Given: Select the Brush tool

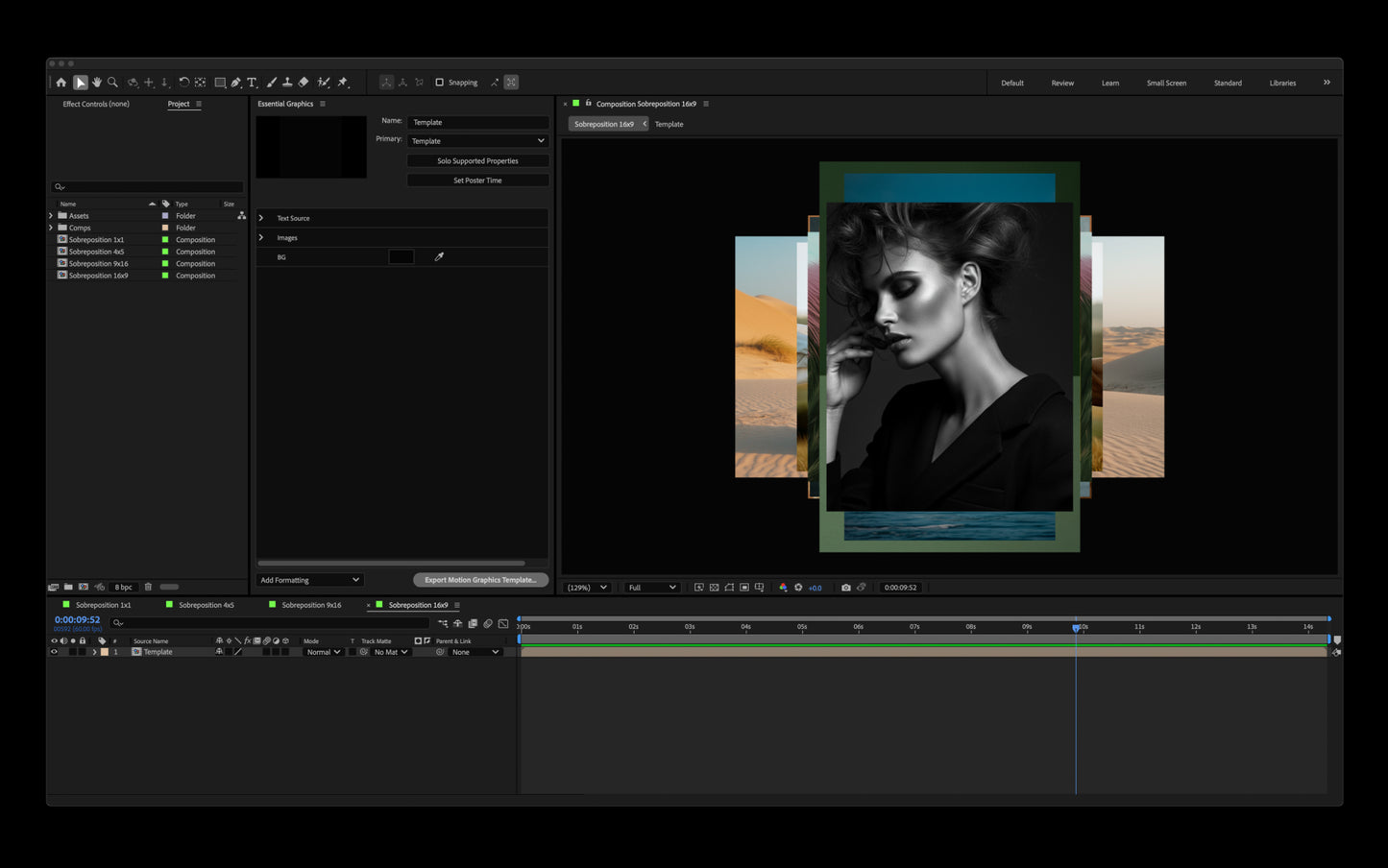Looking at the screenshot, I should point(272,83).
